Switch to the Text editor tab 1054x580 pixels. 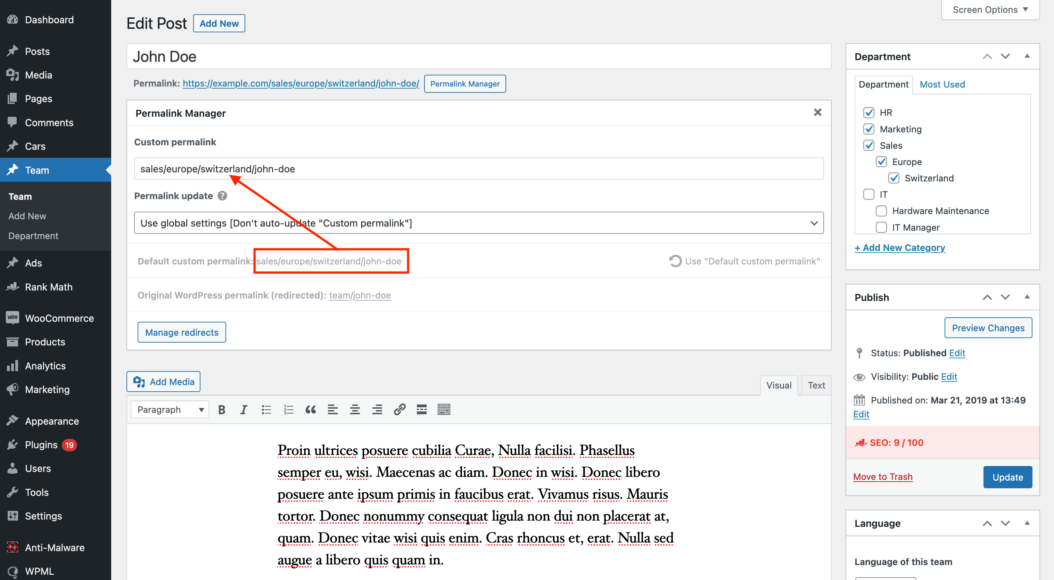tap(815, 384)
